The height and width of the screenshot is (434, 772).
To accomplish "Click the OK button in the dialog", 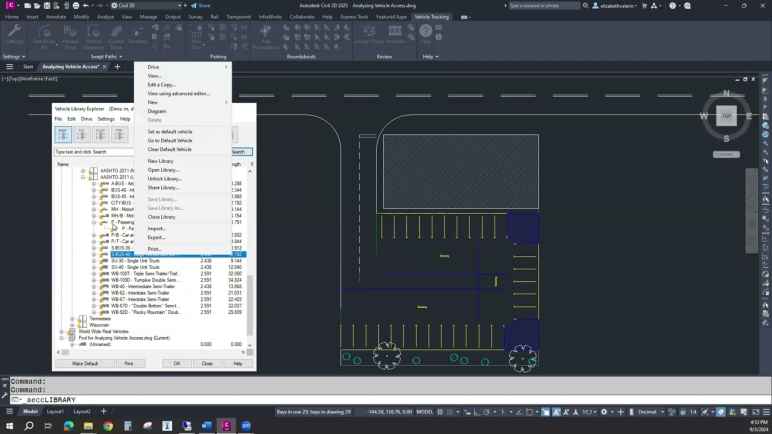I will click(177, 363).
